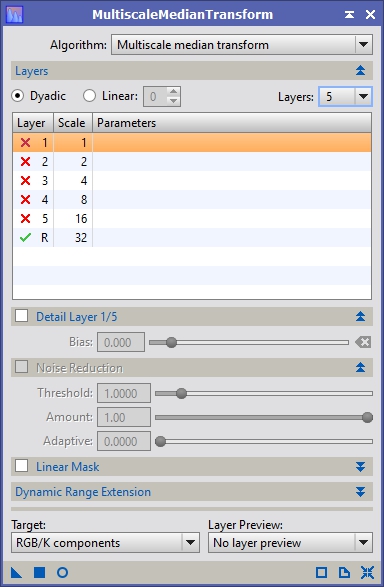384x587 pixels.
Task: Disable the residual R layer checkmark
Action: pos(25,238)
